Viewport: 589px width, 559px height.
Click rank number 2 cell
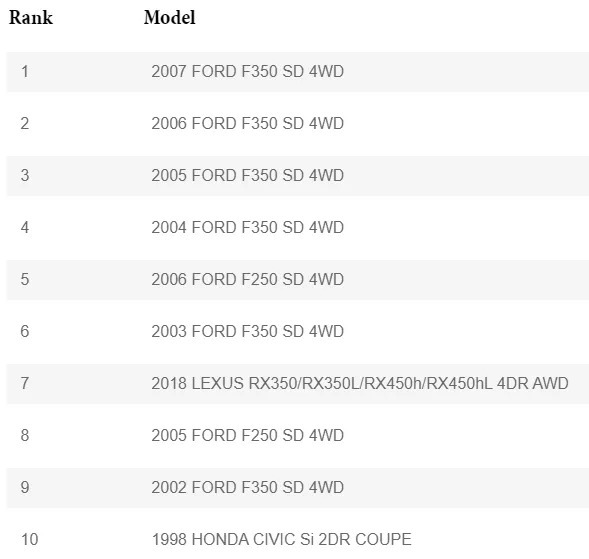point(25,123)
